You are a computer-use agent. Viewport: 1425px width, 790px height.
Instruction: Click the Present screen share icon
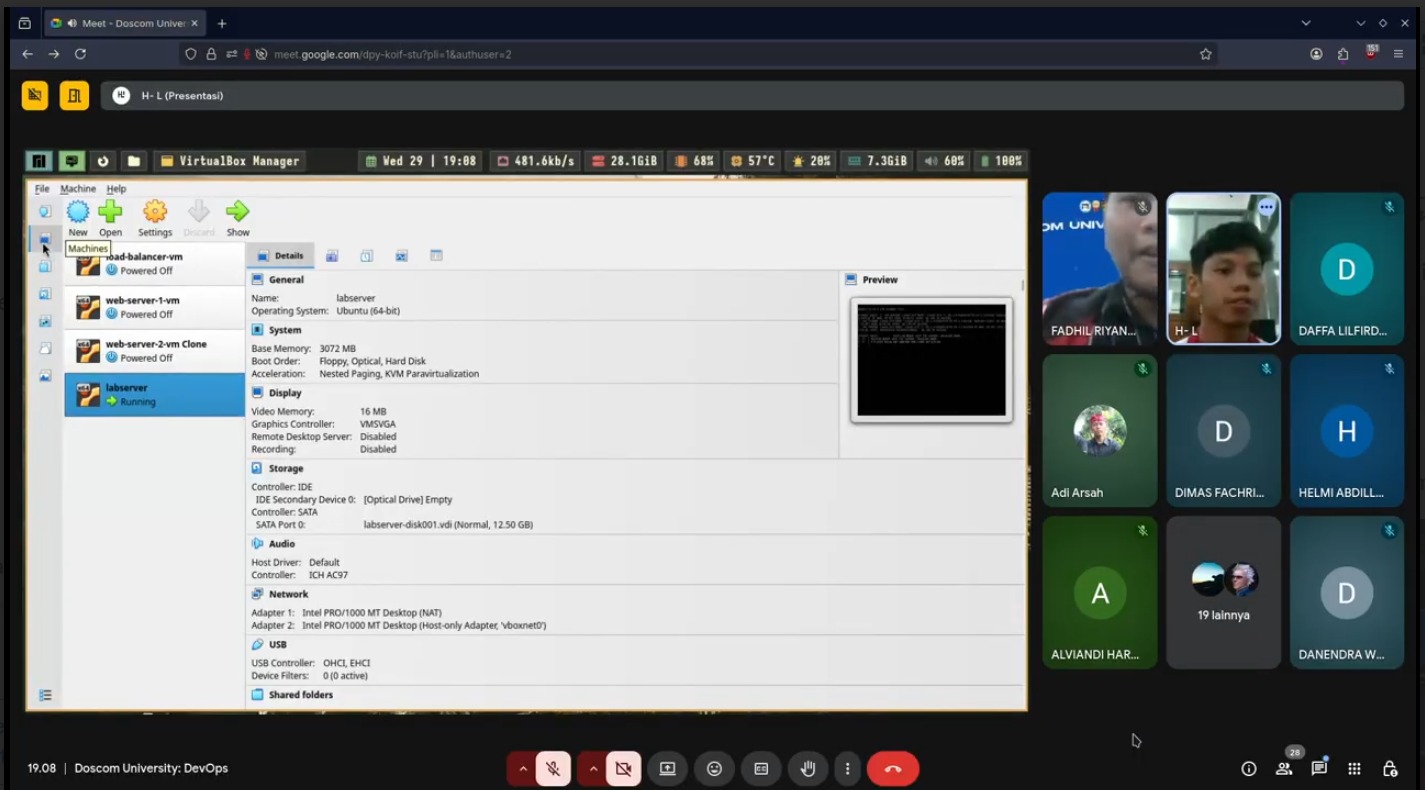point(667,769)
